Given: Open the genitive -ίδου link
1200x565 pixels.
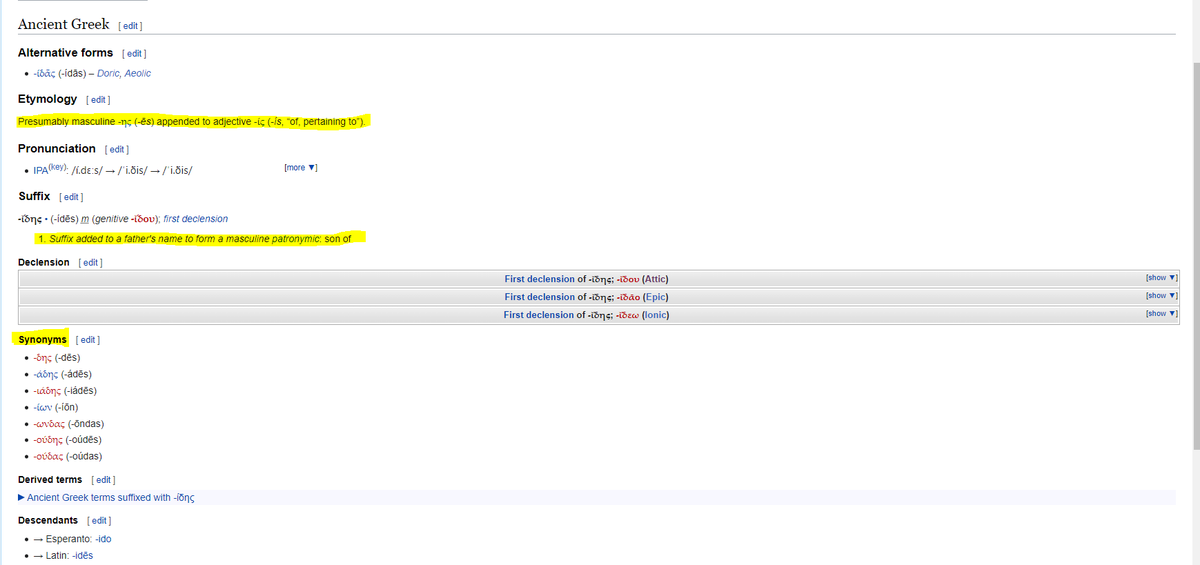Looking at the screenshot, I should pos(141,218).
